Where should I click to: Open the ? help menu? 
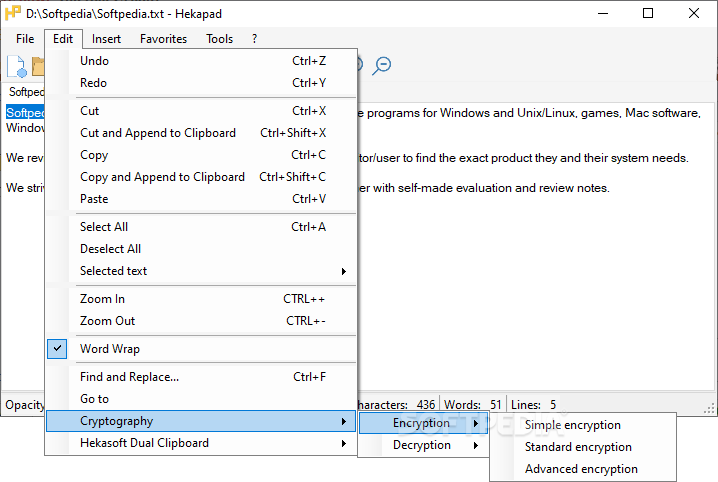pos(255,39)
